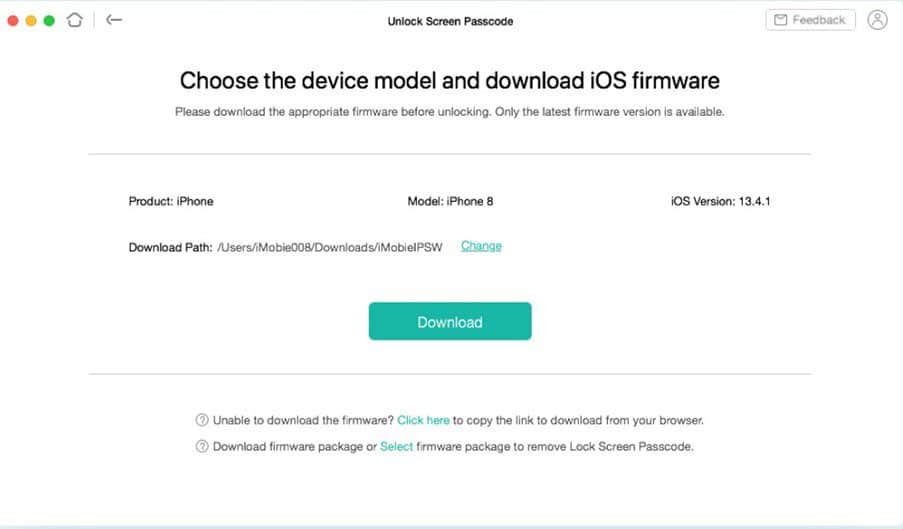Click the green Download button

tap(450, 321)
